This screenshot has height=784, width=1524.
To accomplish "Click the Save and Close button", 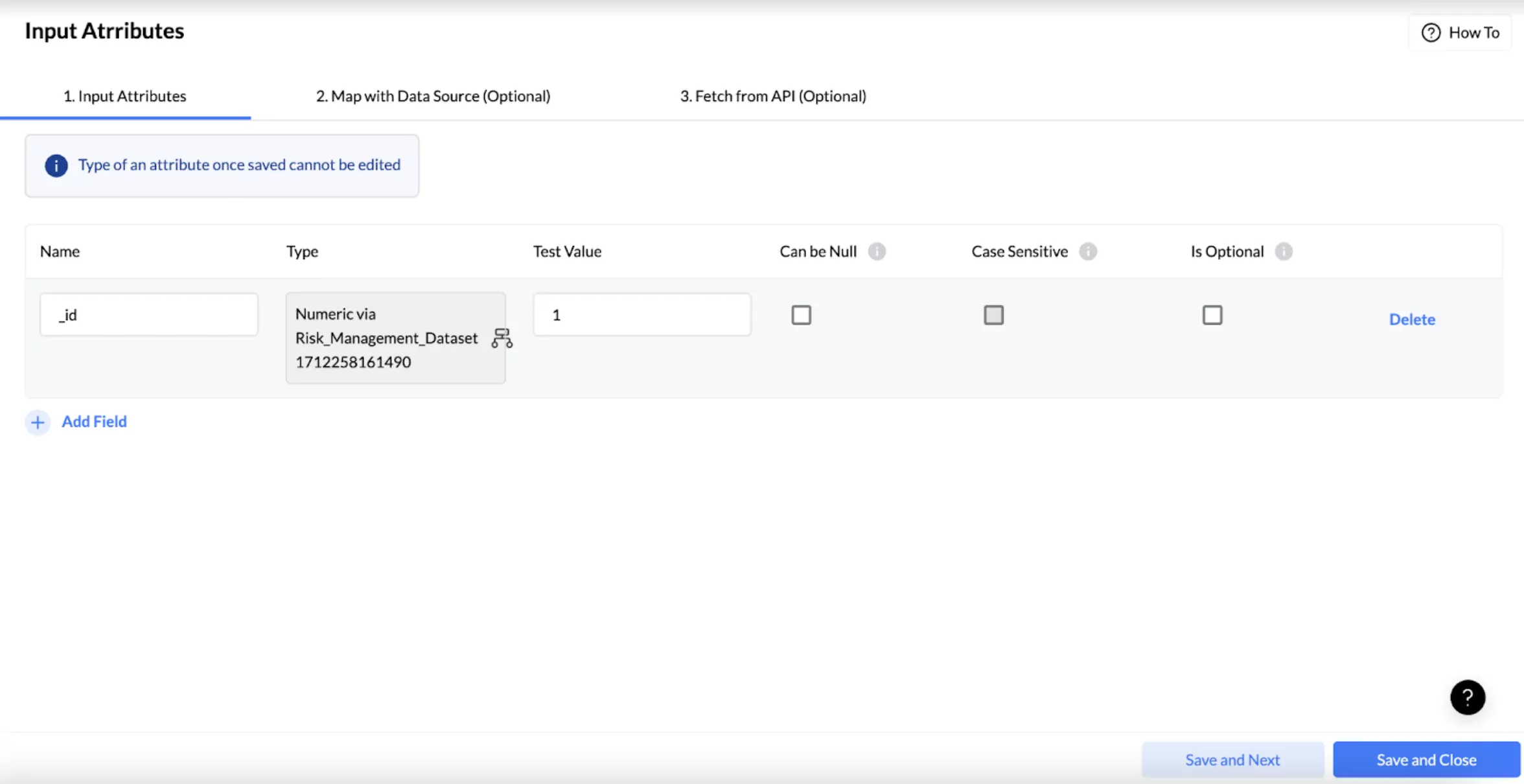I will coord(1426,759).
